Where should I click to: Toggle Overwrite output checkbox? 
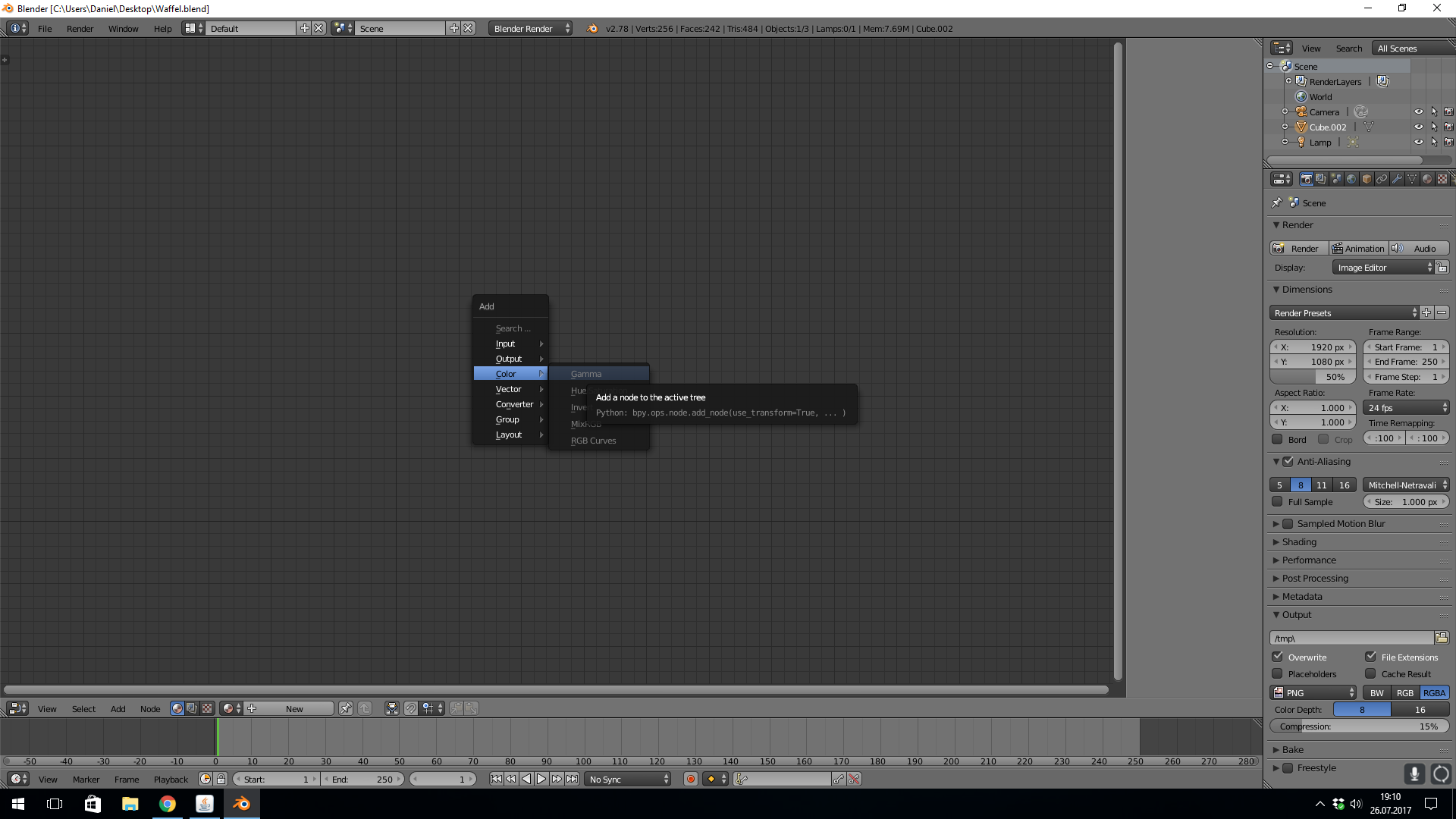(x=1278, y=656)
